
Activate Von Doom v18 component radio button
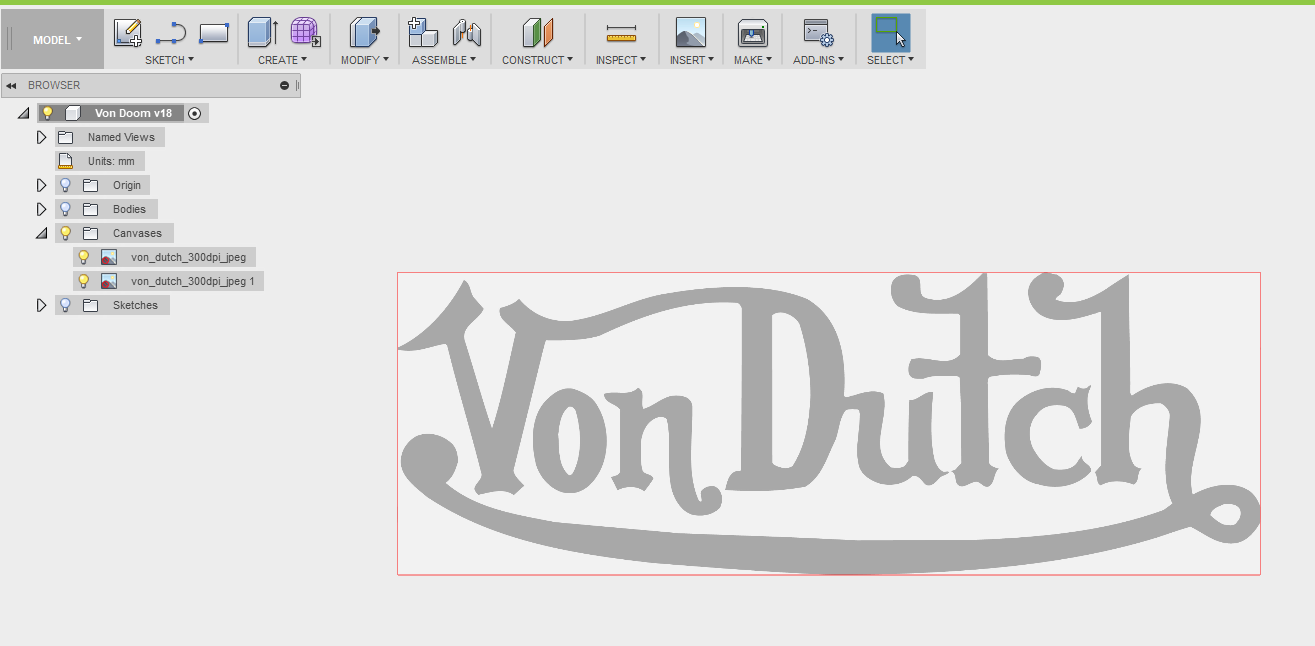click(195, 113)
